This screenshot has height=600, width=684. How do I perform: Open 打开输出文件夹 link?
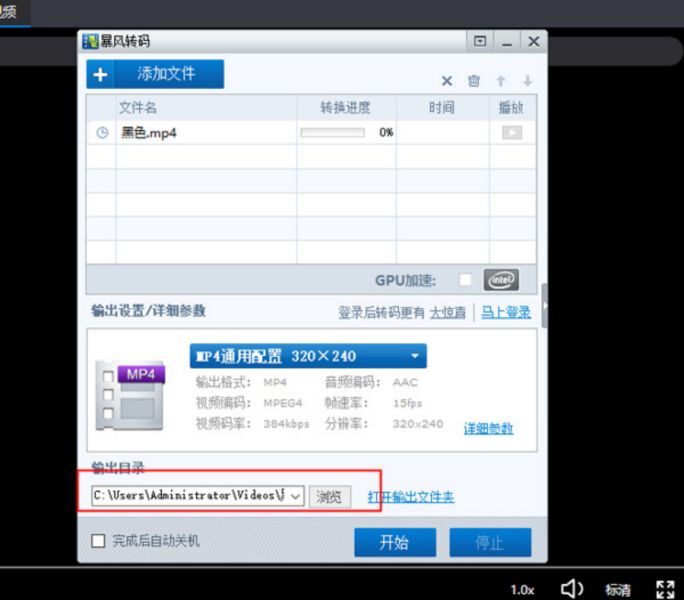click(x=411, y=497)
